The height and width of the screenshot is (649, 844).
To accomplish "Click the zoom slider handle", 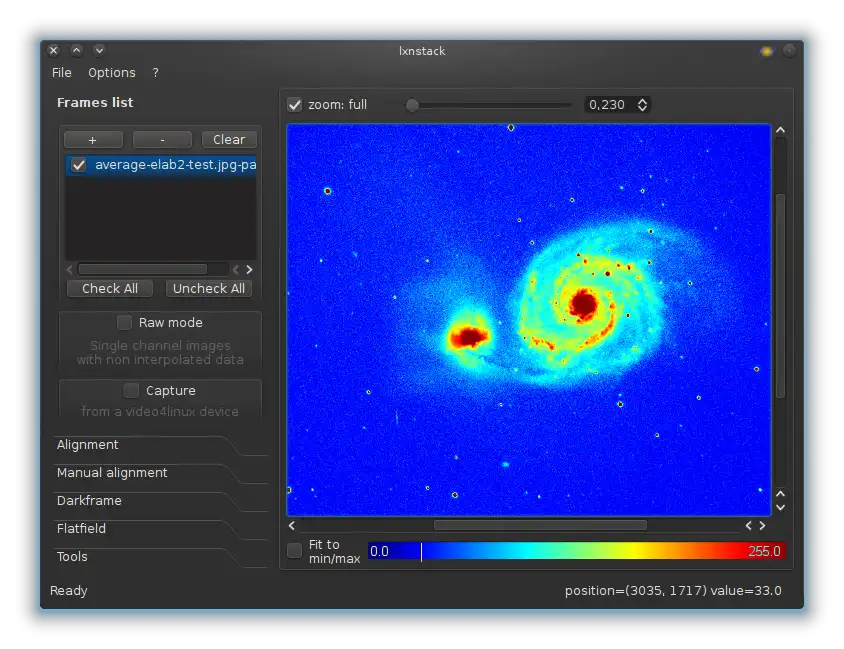I will tap(412, 105).
